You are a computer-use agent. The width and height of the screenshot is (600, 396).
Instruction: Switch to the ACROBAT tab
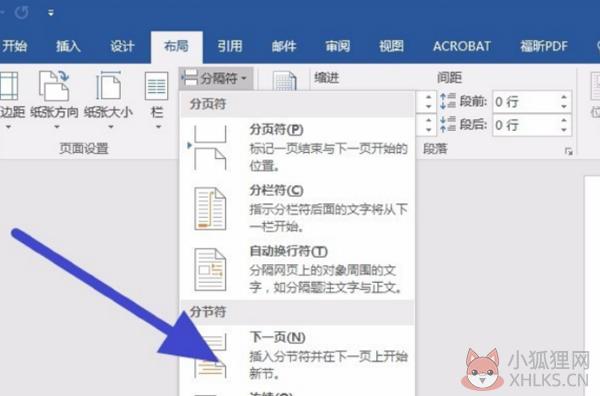pos(461,46)
